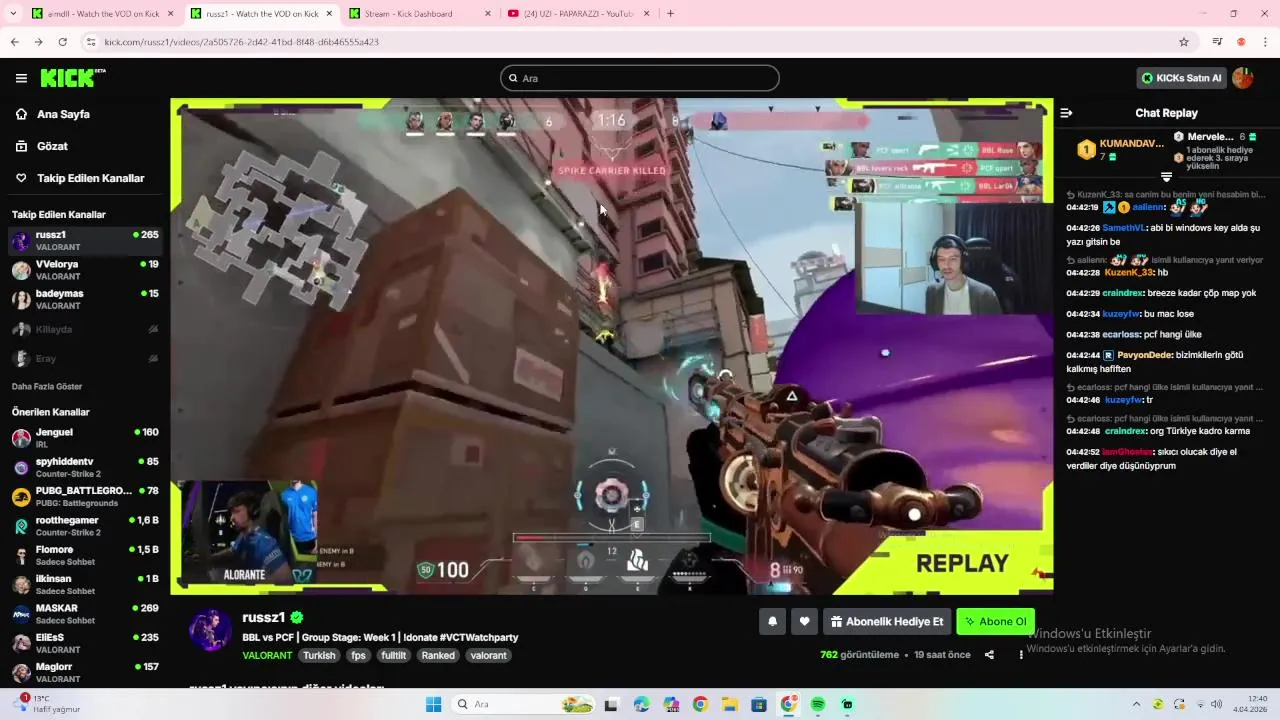Open Chrome icon on taskbar
This screenshot has height=720, width=1280.
click(x=700, y=704)
